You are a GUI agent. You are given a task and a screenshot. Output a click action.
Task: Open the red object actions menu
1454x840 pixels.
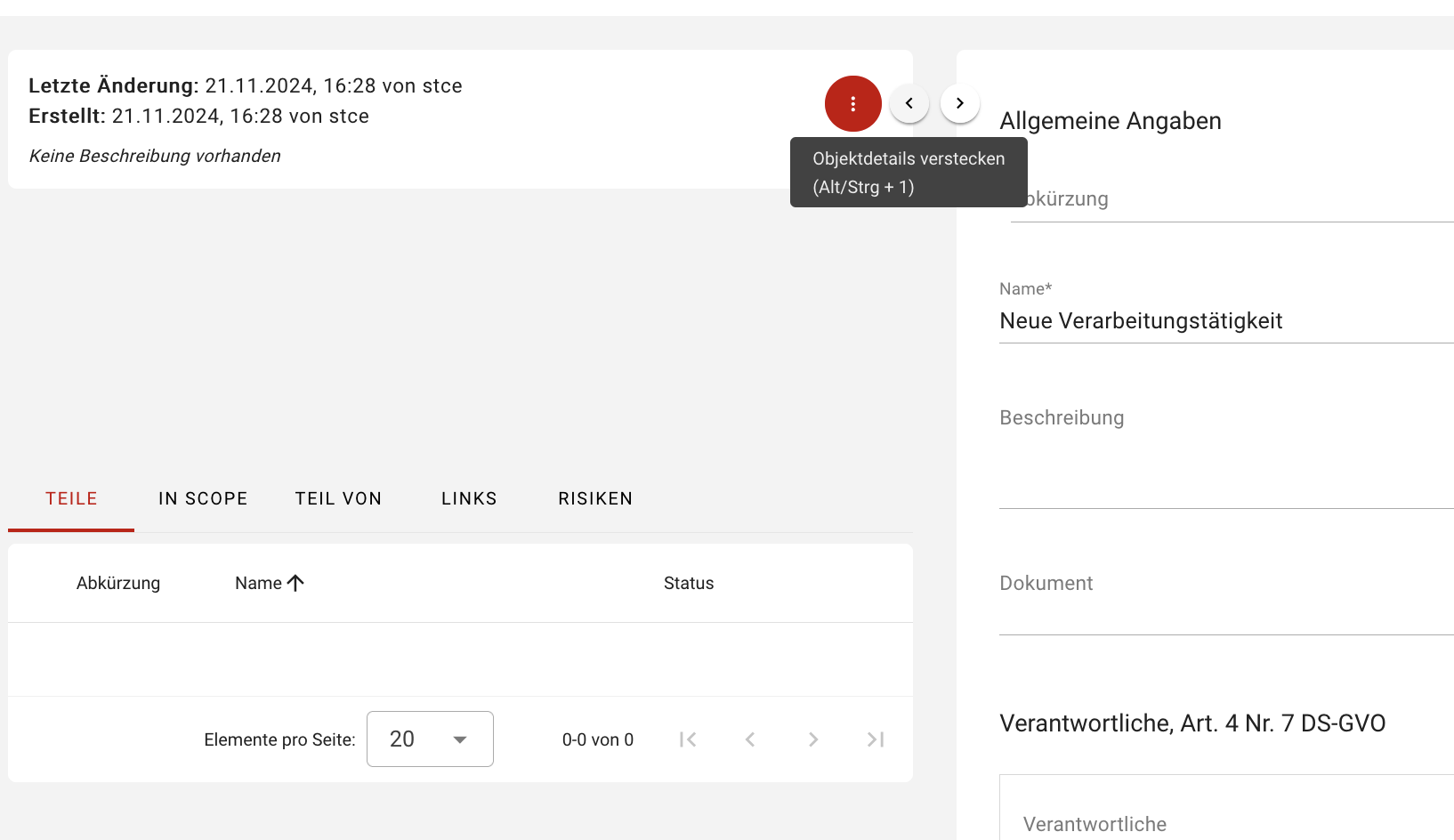[852, 103]
